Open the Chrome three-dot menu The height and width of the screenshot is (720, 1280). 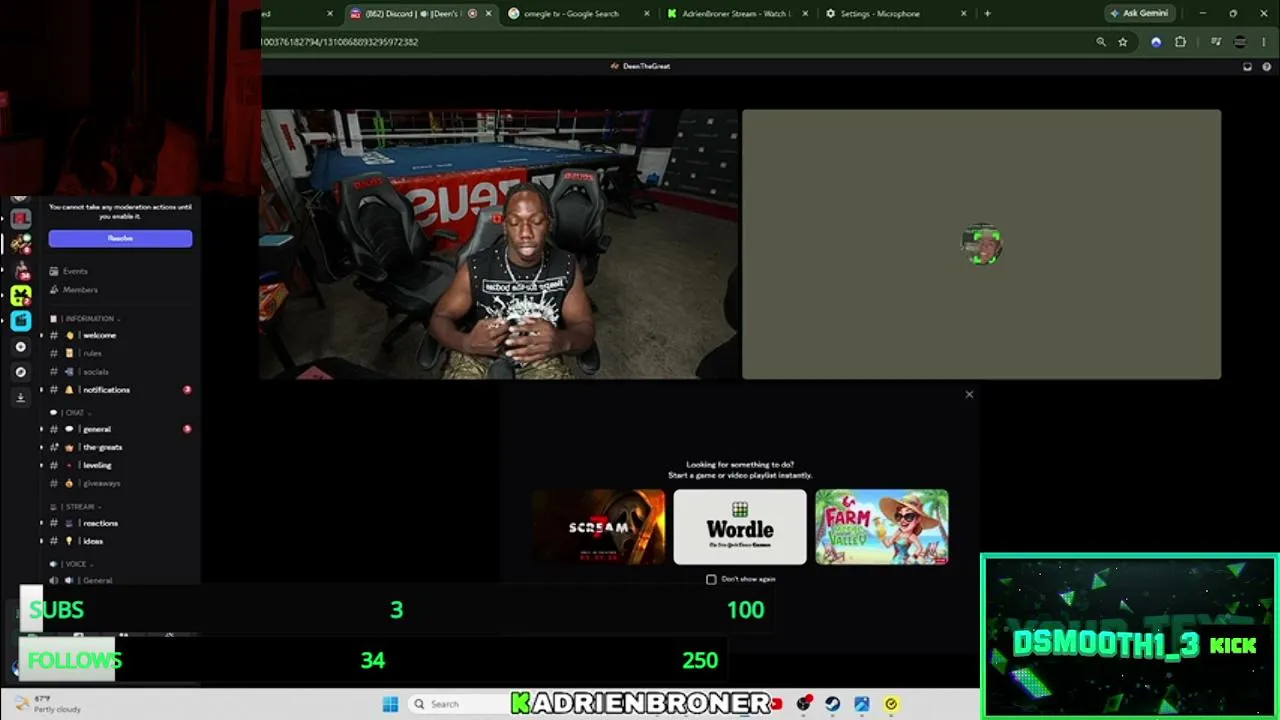[1265, 42]
